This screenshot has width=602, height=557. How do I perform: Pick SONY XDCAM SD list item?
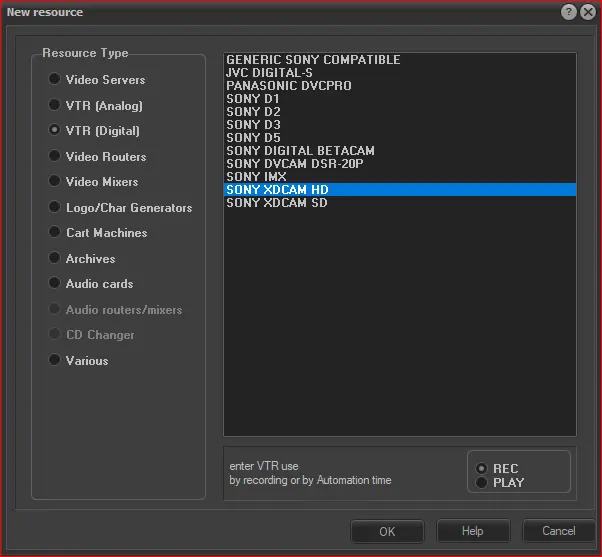(276, 203)
